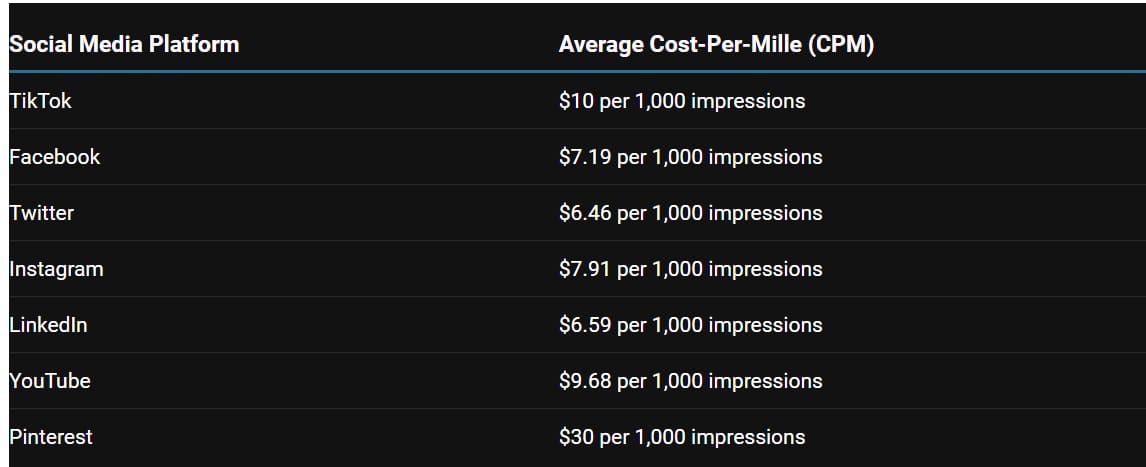This screenshot has height=467, width=1146.
Task: Click the Average Cost-Per-Mille (CPM) header
Action: [x=716, y=45]
